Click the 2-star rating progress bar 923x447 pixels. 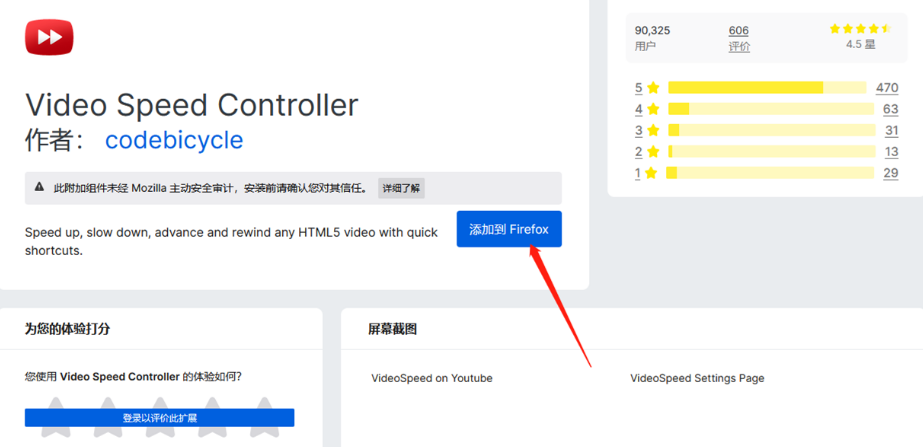[x=767, y=152]
